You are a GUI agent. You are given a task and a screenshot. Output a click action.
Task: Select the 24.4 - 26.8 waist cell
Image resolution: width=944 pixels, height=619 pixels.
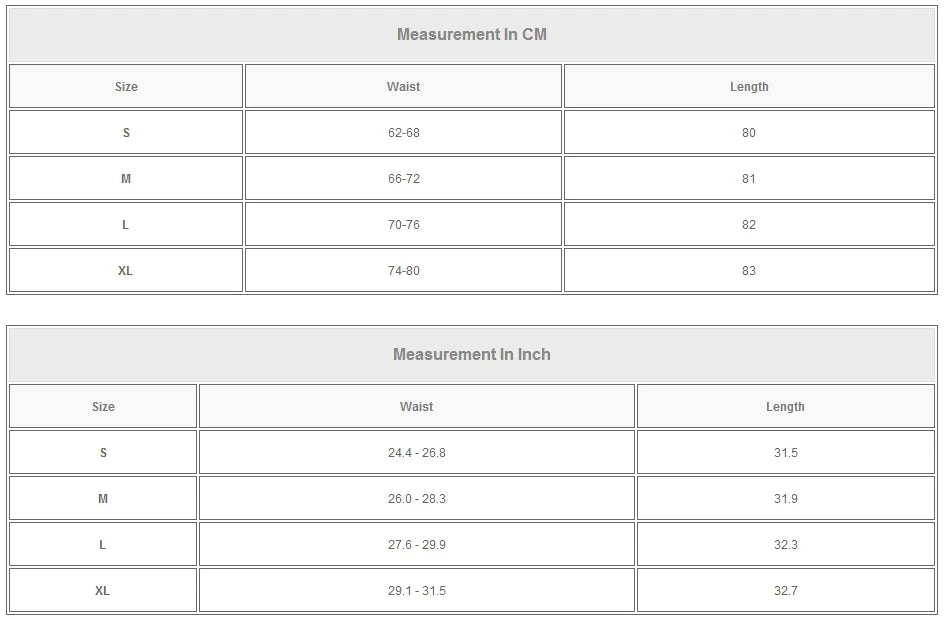tap(417, 453)
